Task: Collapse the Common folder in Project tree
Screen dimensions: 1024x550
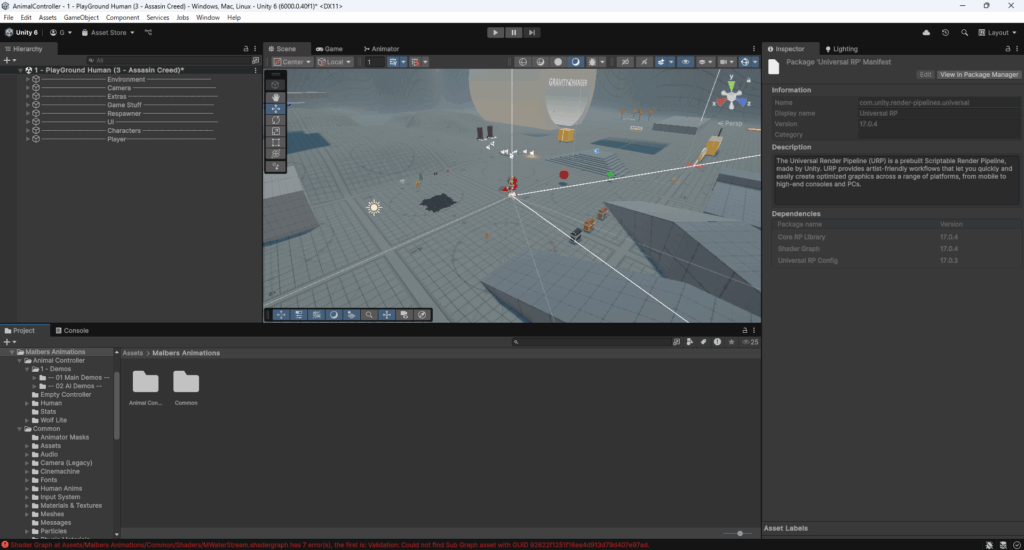Action: [20, 429]
